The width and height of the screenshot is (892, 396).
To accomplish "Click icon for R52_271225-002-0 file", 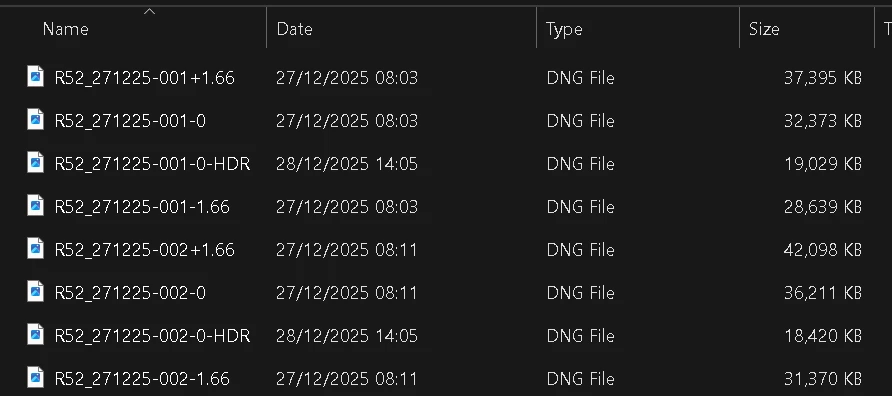I will [35, 292].
